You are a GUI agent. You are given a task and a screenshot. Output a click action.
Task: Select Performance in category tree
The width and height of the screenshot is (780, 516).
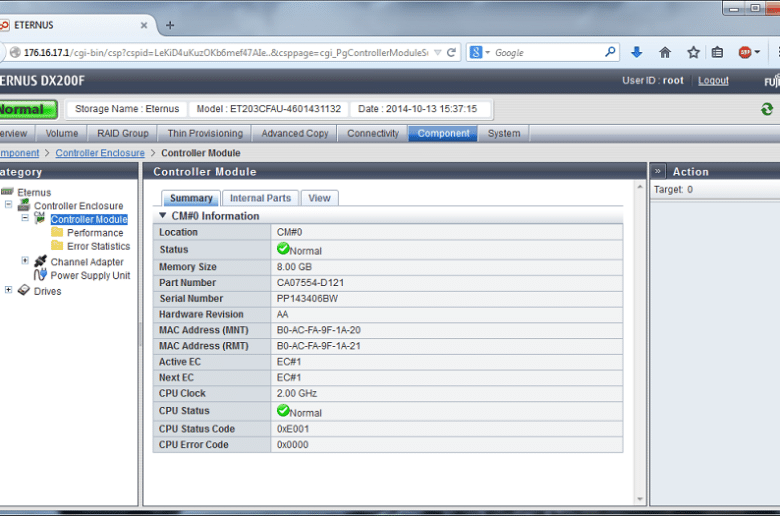tap(95, 232)
